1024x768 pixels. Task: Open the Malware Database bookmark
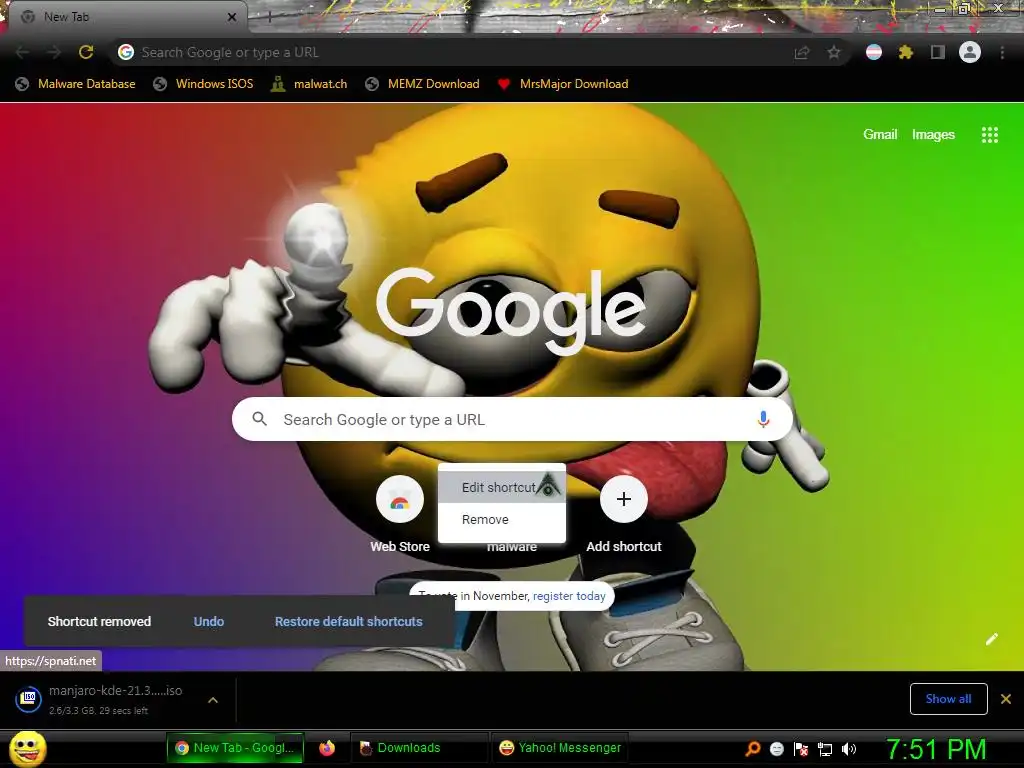coord(76,84)
